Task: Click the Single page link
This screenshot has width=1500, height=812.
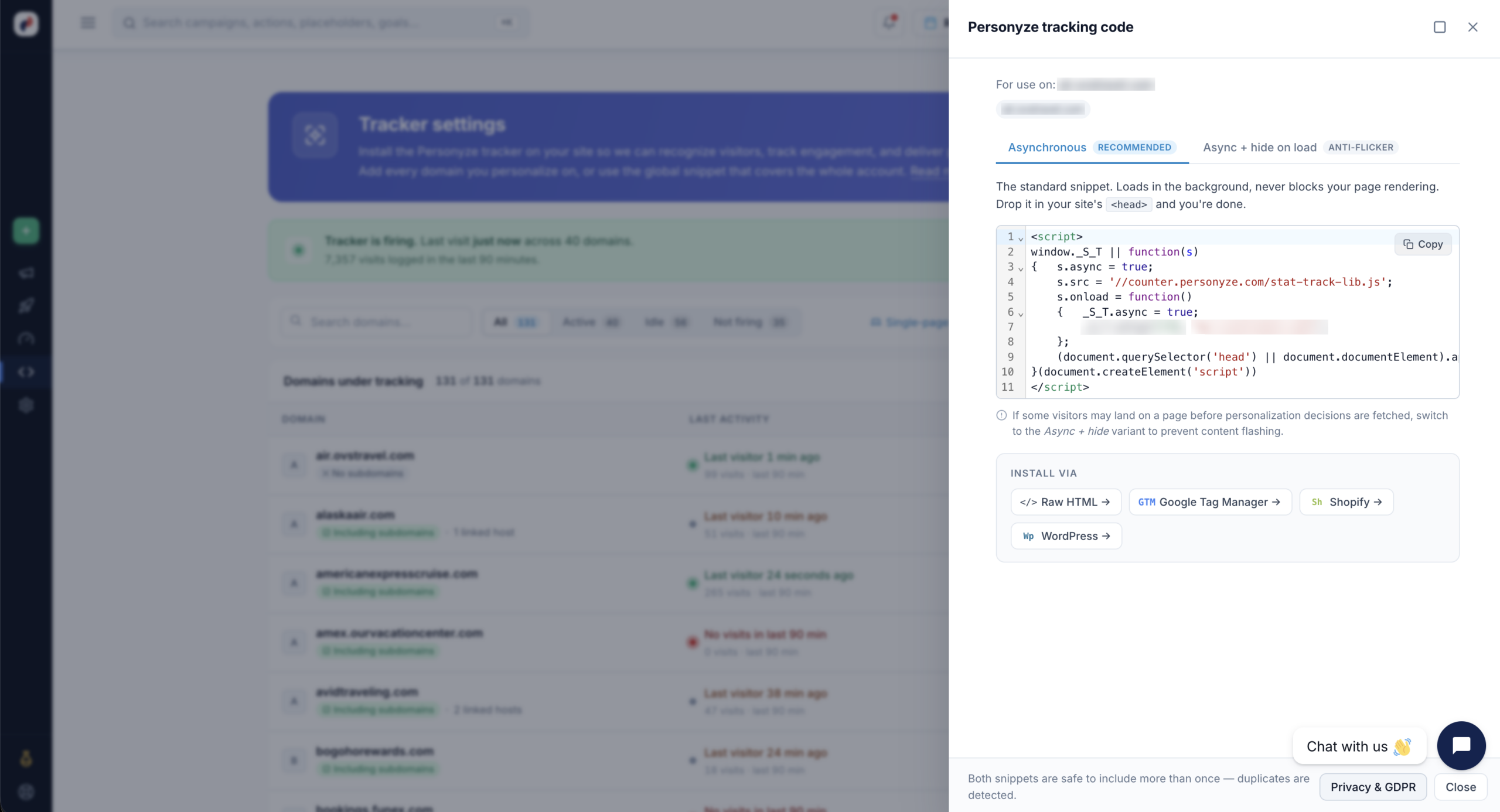Action: [910, 322]
